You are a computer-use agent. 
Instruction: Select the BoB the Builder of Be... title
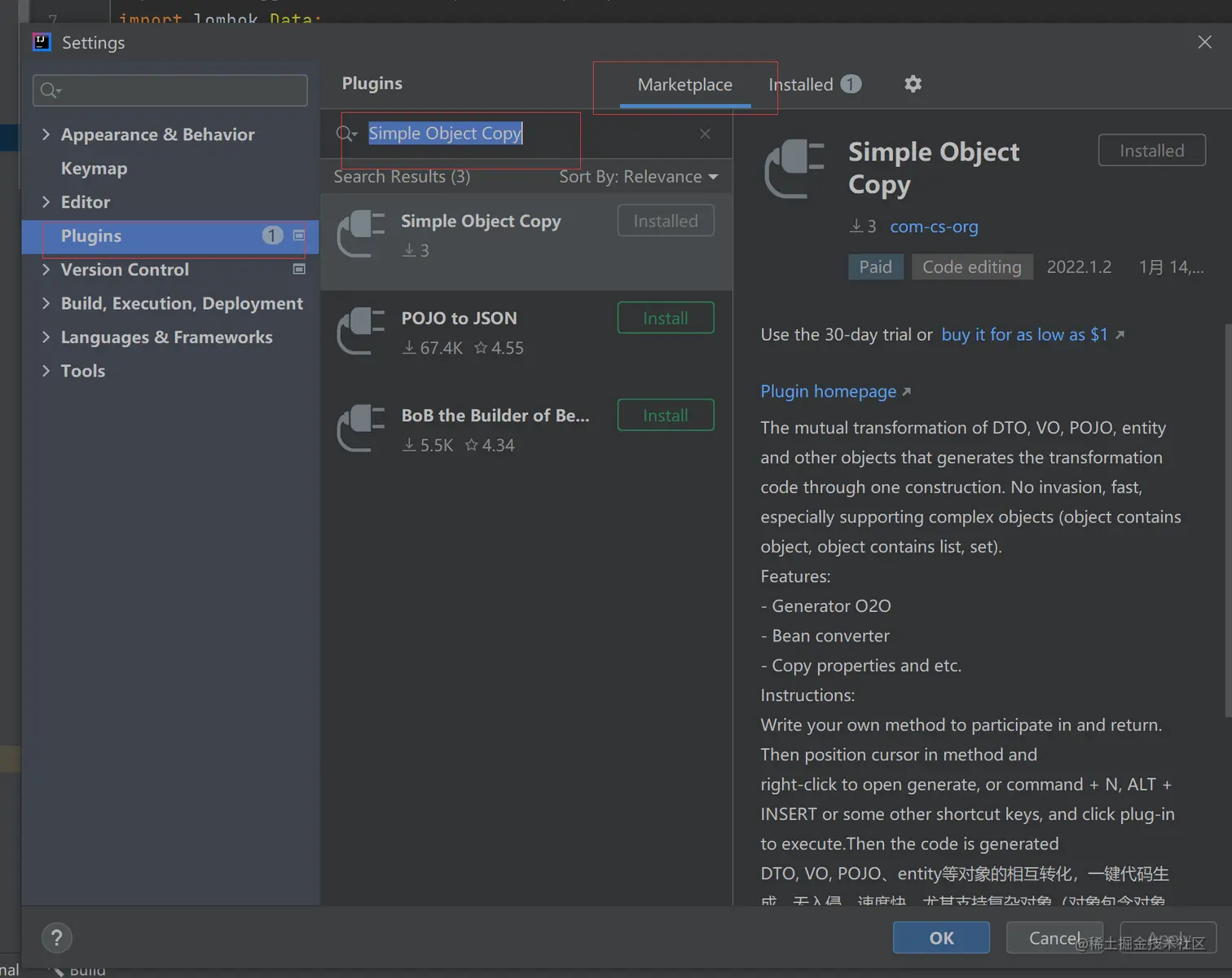[x=495, y=416]
